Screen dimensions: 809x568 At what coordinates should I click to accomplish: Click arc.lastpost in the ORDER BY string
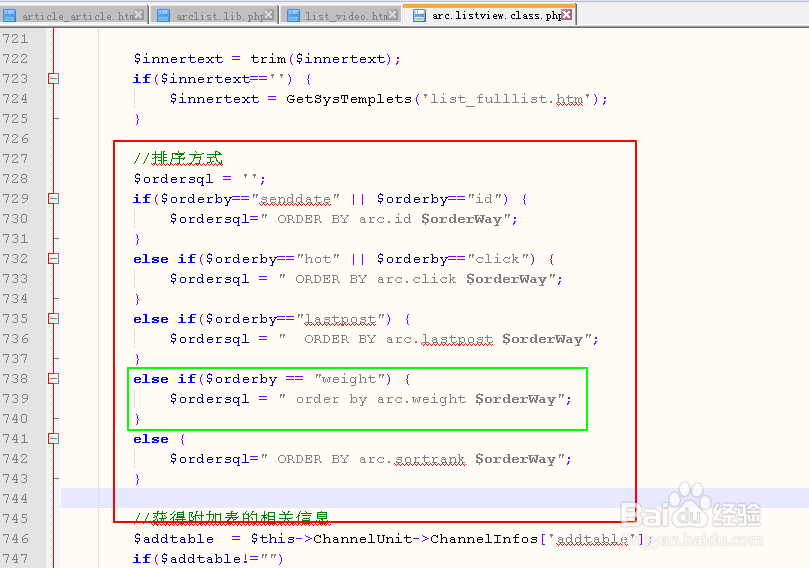point(439,339)
